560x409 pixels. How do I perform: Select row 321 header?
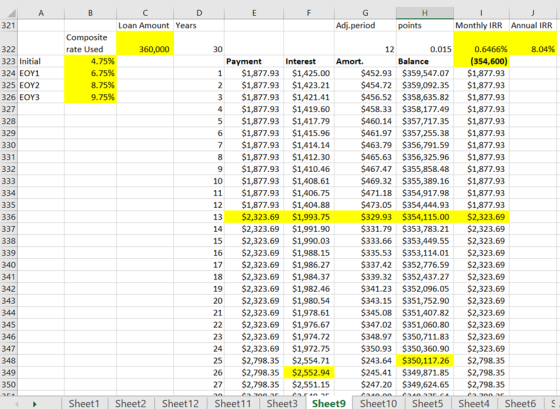point(9,25)
